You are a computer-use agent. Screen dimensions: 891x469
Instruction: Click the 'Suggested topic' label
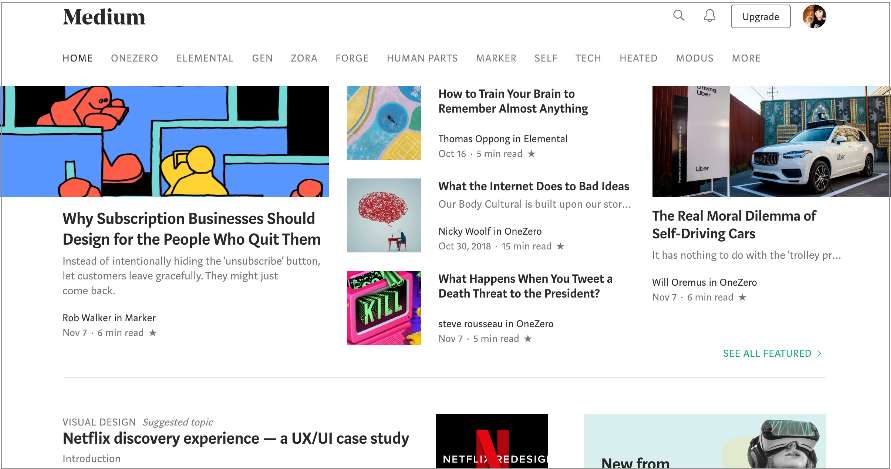click(178, 422)
